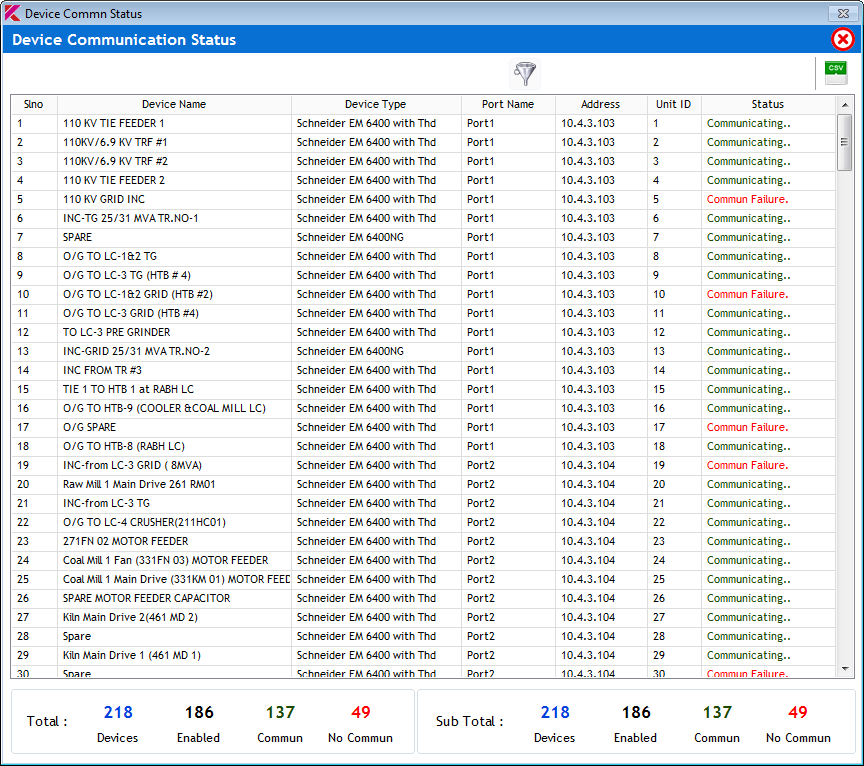The height and width of the screenshot is (766, 864).
Task: Select Coal Mill 1 Main Drive (331KM 01) row
Action: coord(423,580)
